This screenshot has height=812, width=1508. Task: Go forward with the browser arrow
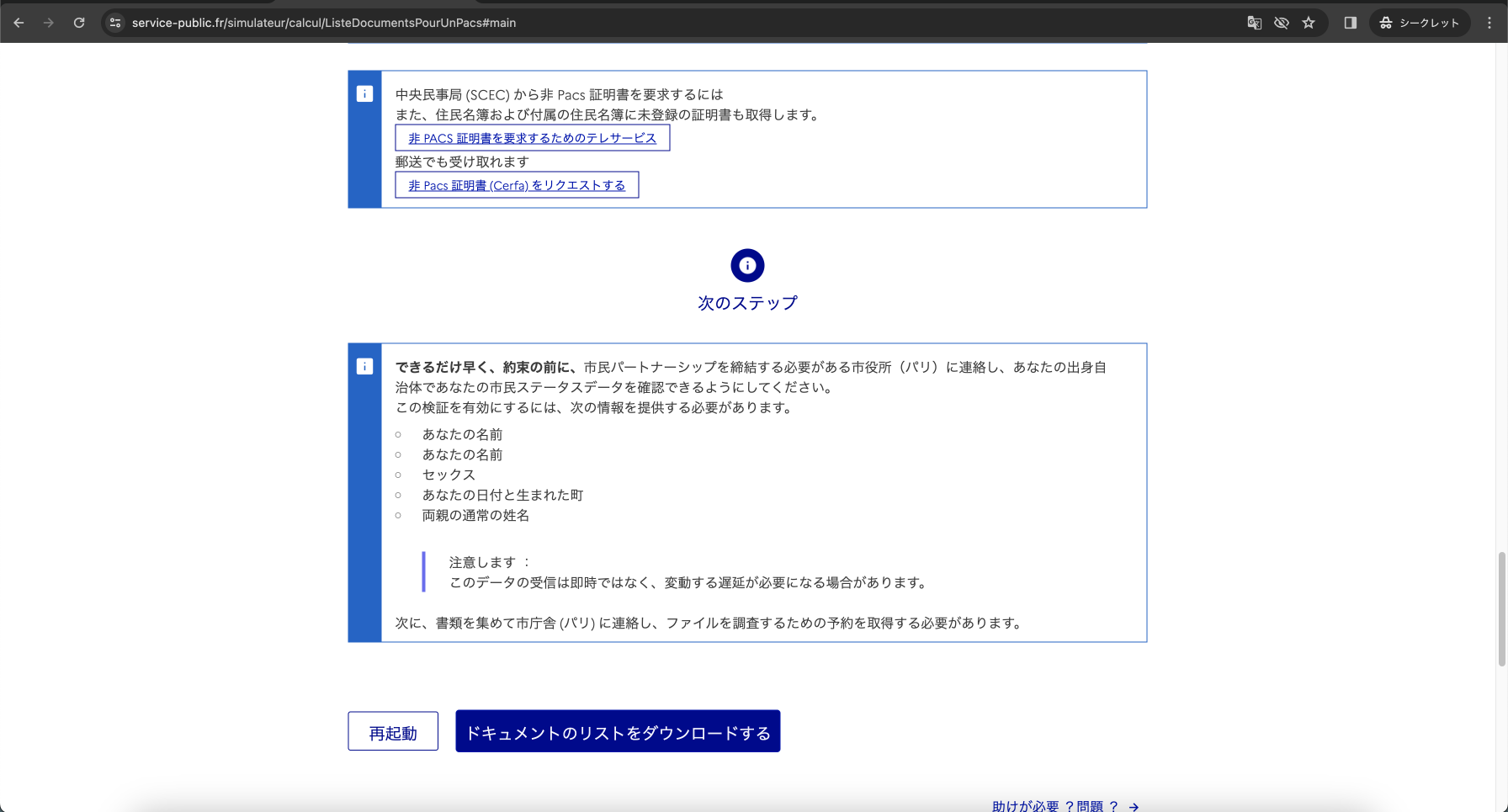[x=49, y=23]
